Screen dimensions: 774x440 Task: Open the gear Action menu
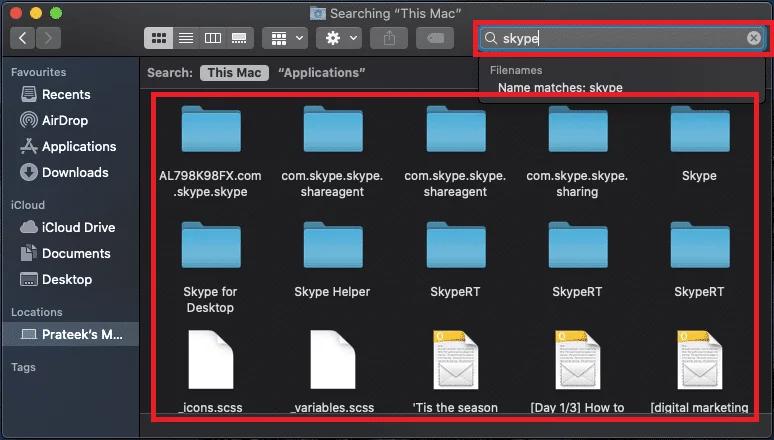click(x=341, y=38)
